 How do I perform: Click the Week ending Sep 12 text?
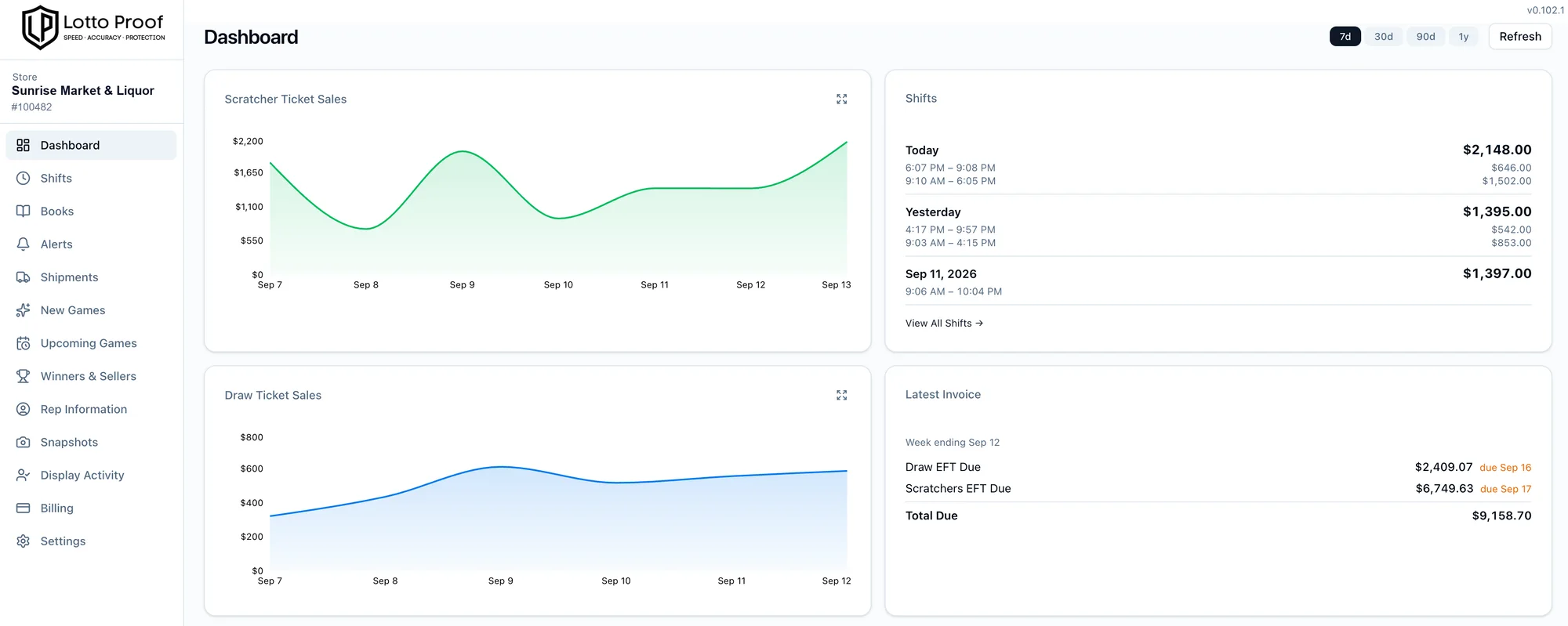(953, 443)
